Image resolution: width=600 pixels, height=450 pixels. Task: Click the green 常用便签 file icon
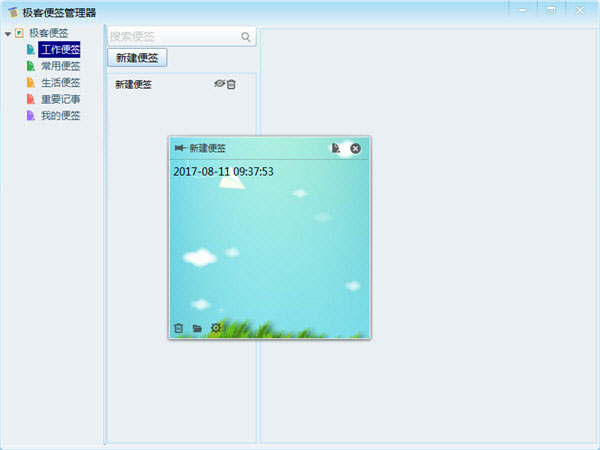[31, 66]
